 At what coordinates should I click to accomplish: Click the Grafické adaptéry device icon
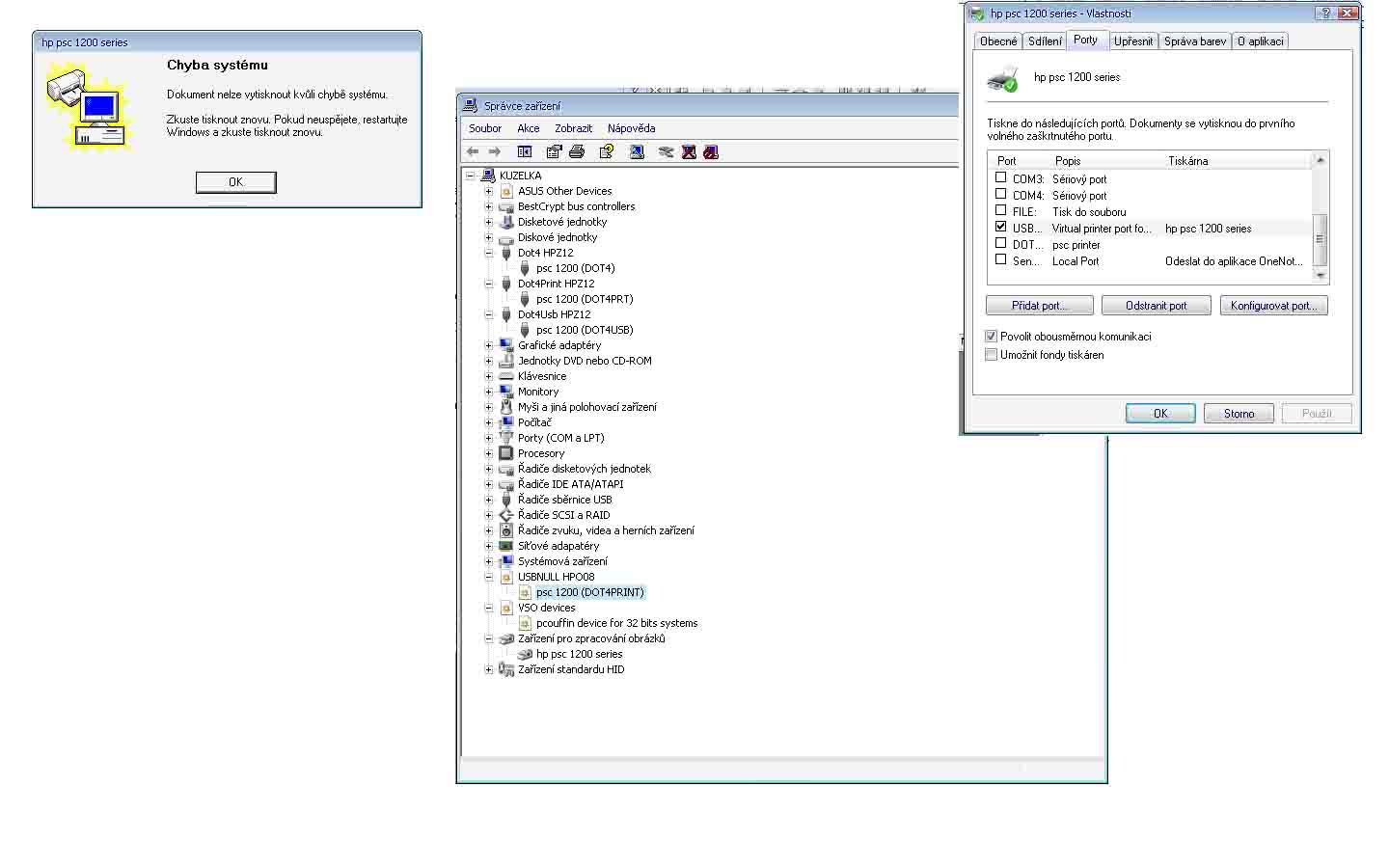pos(506,345)
